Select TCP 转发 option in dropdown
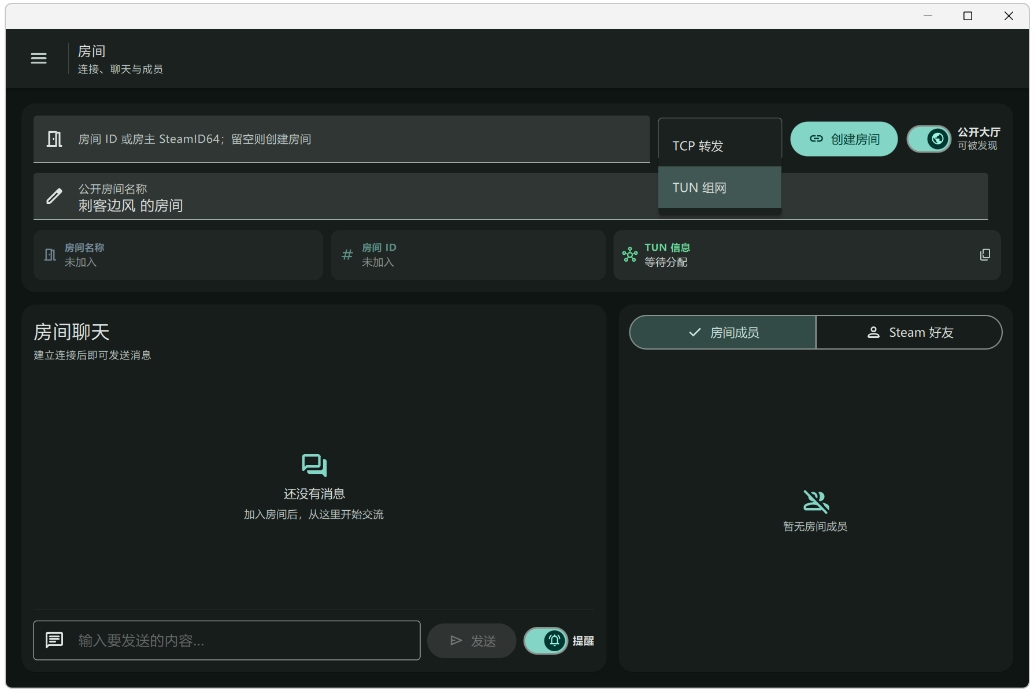Viewport: 1035px width, 695px height. pyautogui.click(x=719, y=146)
